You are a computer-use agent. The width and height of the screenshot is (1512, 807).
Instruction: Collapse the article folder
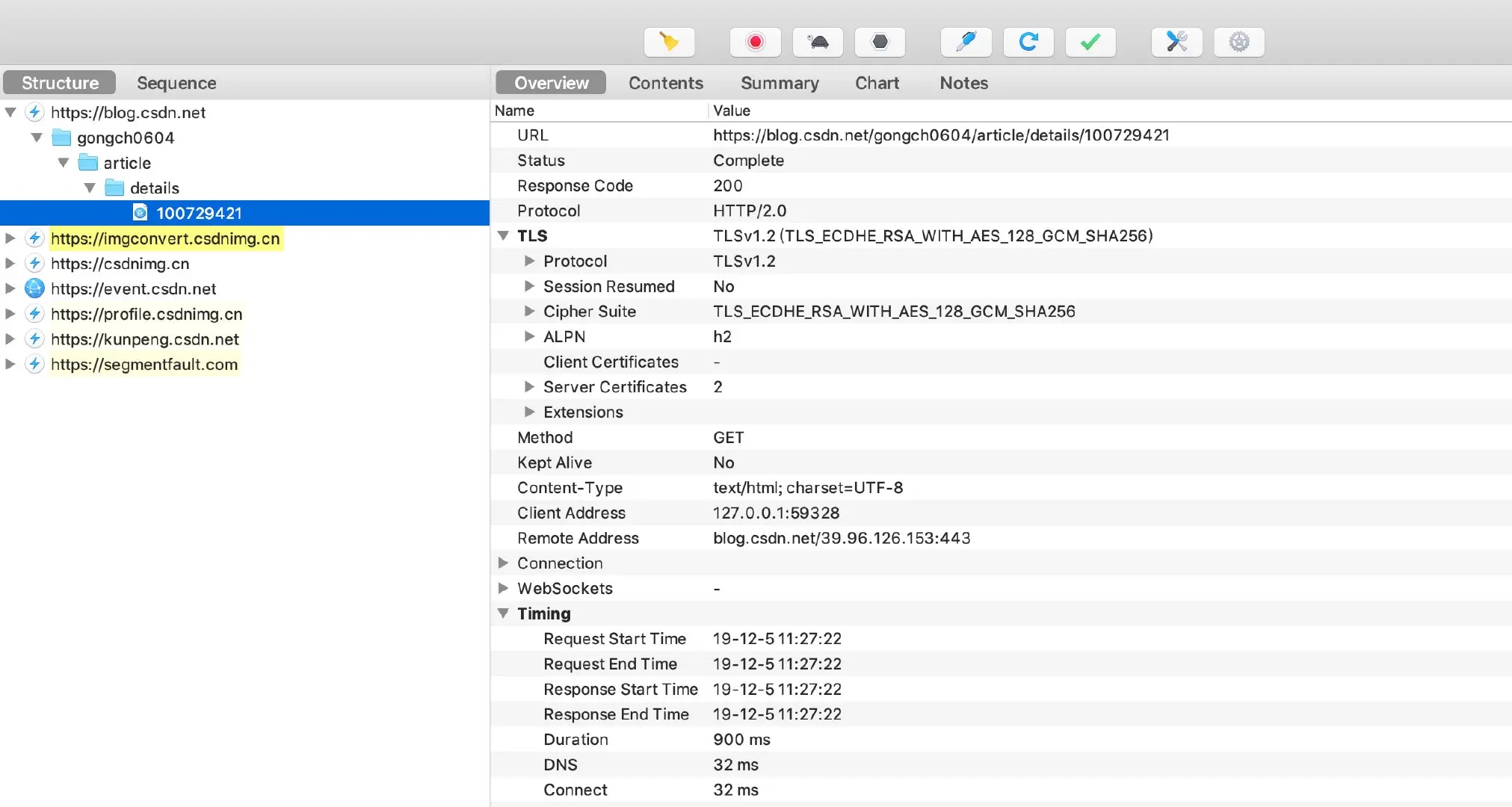coord(64,162)
